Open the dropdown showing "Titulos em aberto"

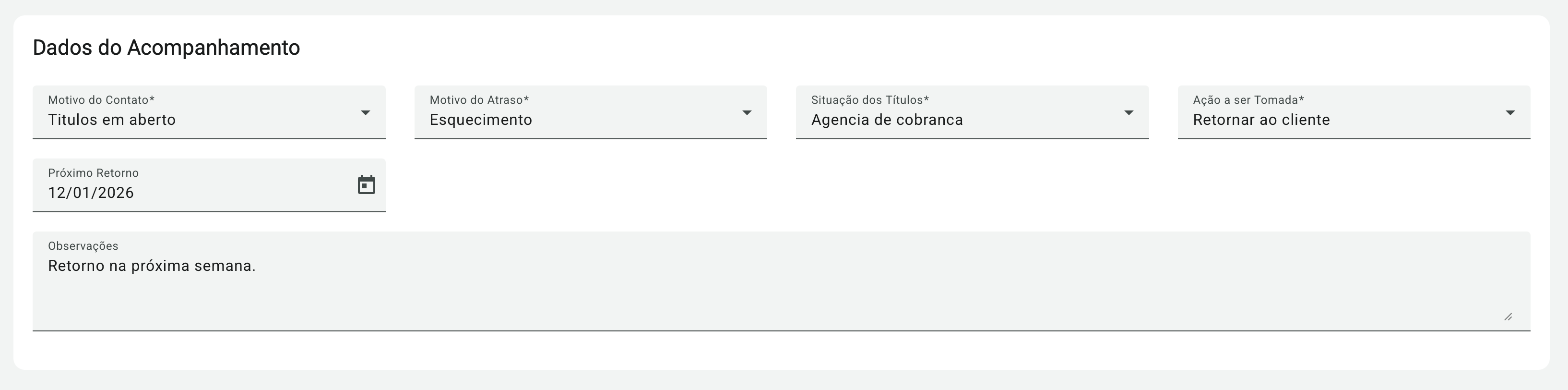pos(112,120)
